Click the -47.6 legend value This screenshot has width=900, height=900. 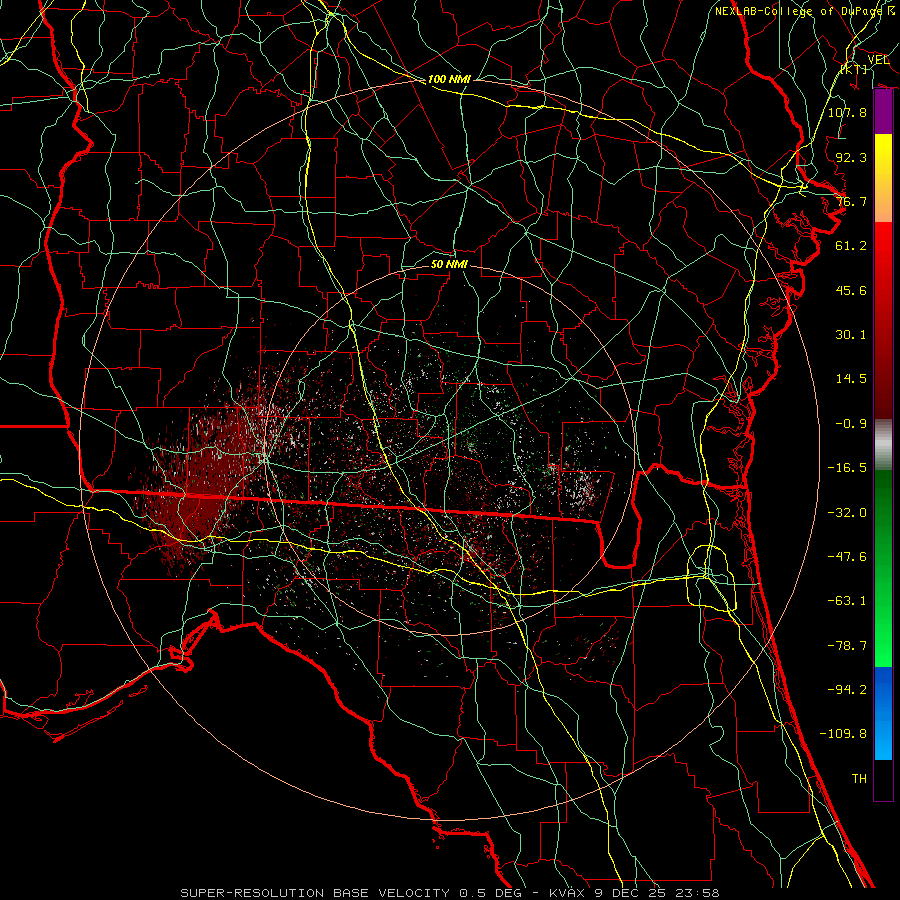pyautogui.click(x=847, y=557)
